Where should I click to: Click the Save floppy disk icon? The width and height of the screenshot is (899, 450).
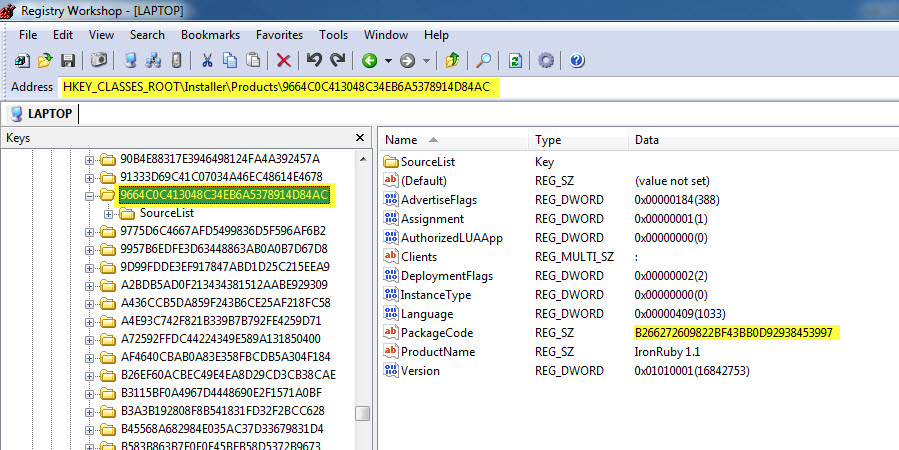click(x=68, y=60)
